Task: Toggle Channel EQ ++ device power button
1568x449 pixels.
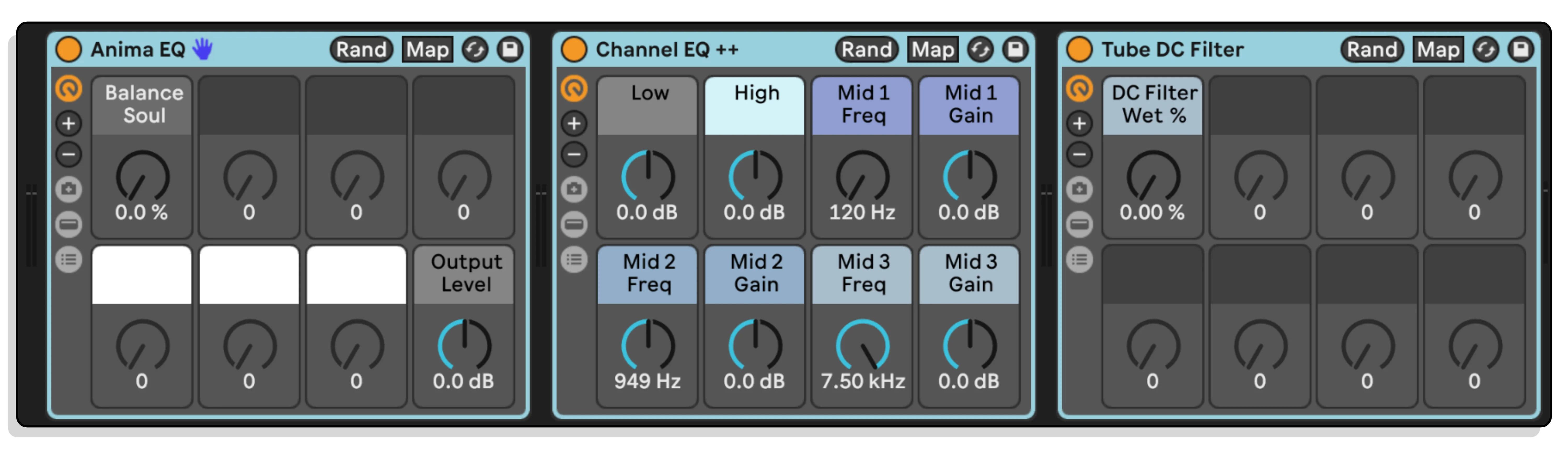Action: click(573, 49)
